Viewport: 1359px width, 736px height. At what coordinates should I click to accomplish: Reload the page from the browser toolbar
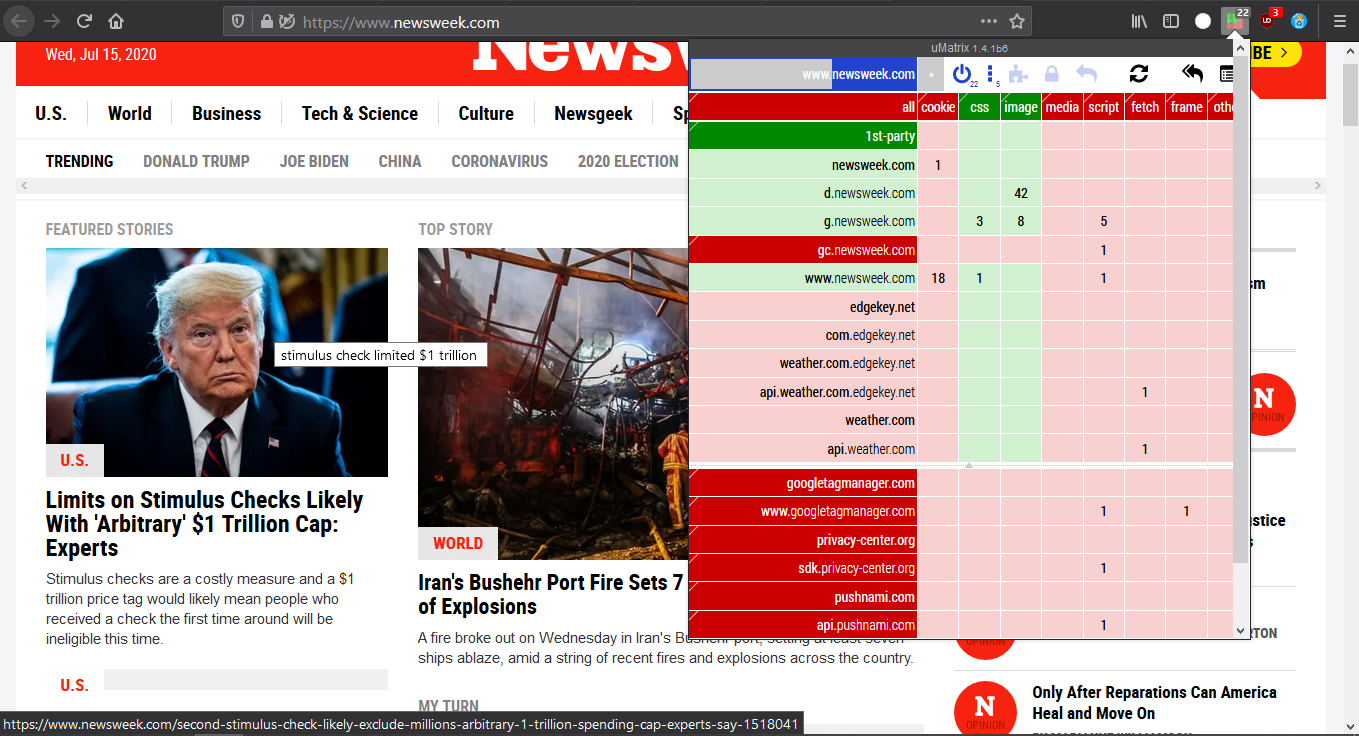[85, 21]
